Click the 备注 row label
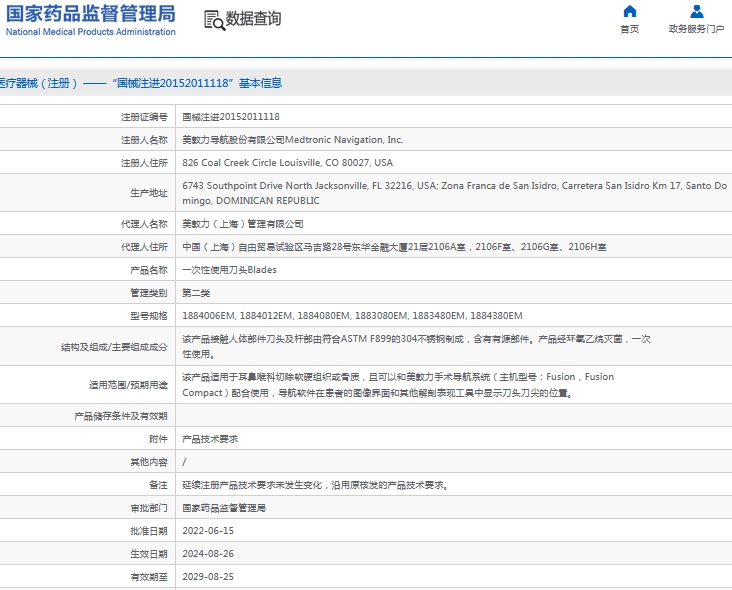 (158, 485)
